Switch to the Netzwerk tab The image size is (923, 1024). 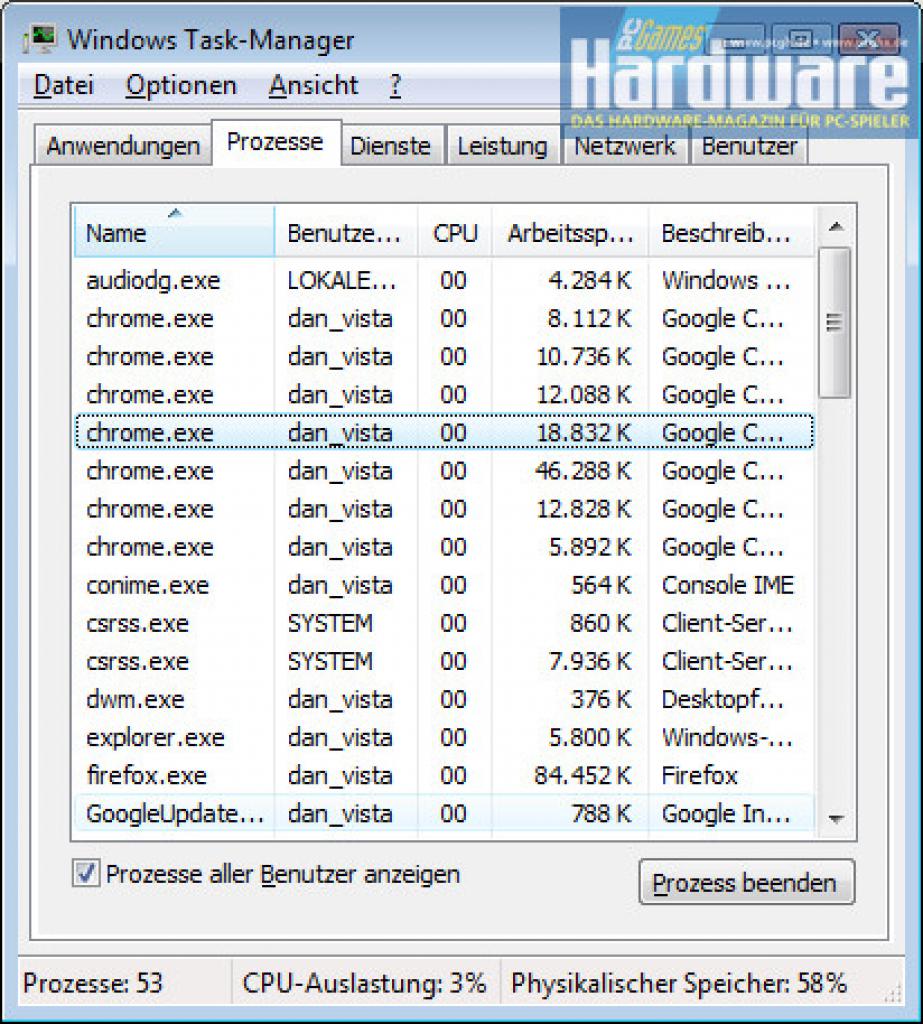(x=624, y=145)
